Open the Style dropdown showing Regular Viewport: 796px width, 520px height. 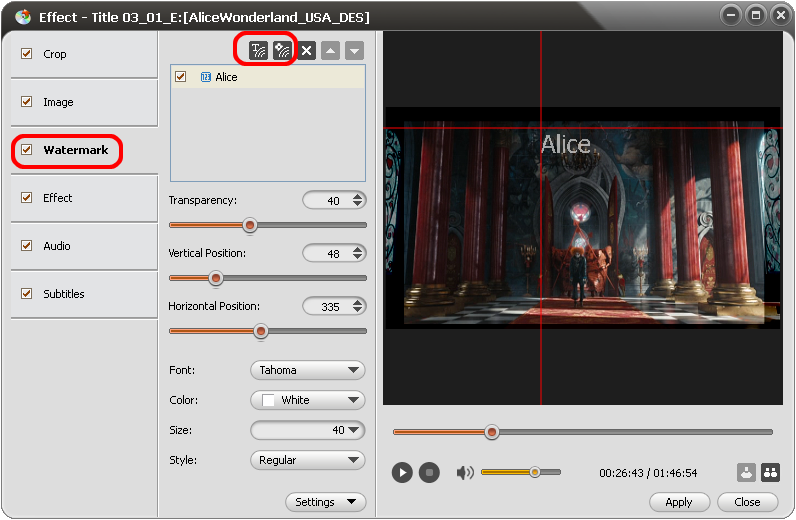coord(308,460)
